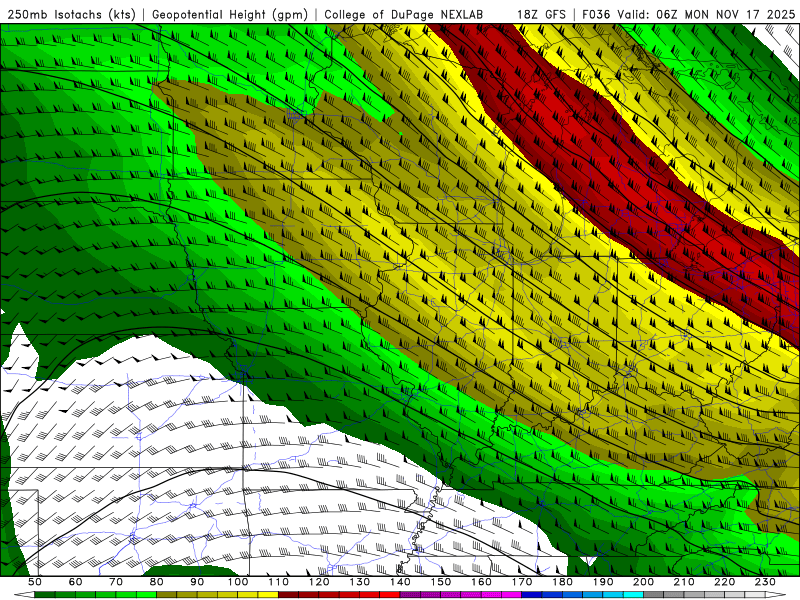Click the 210 value on the colorbar scale

pyautogui.click(x=684, y=582)
